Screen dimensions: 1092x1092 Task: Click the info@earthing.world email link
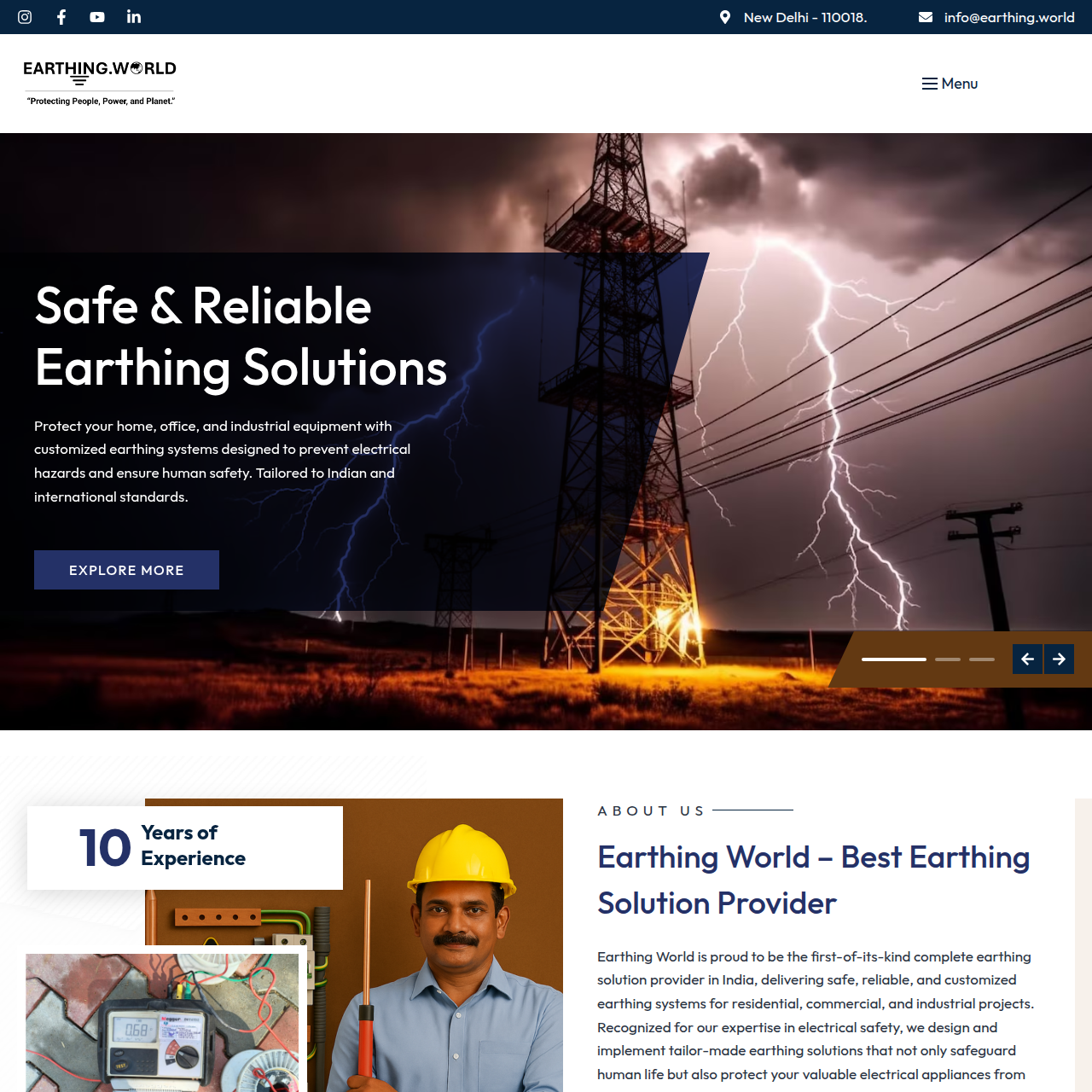pos(1009,17)
